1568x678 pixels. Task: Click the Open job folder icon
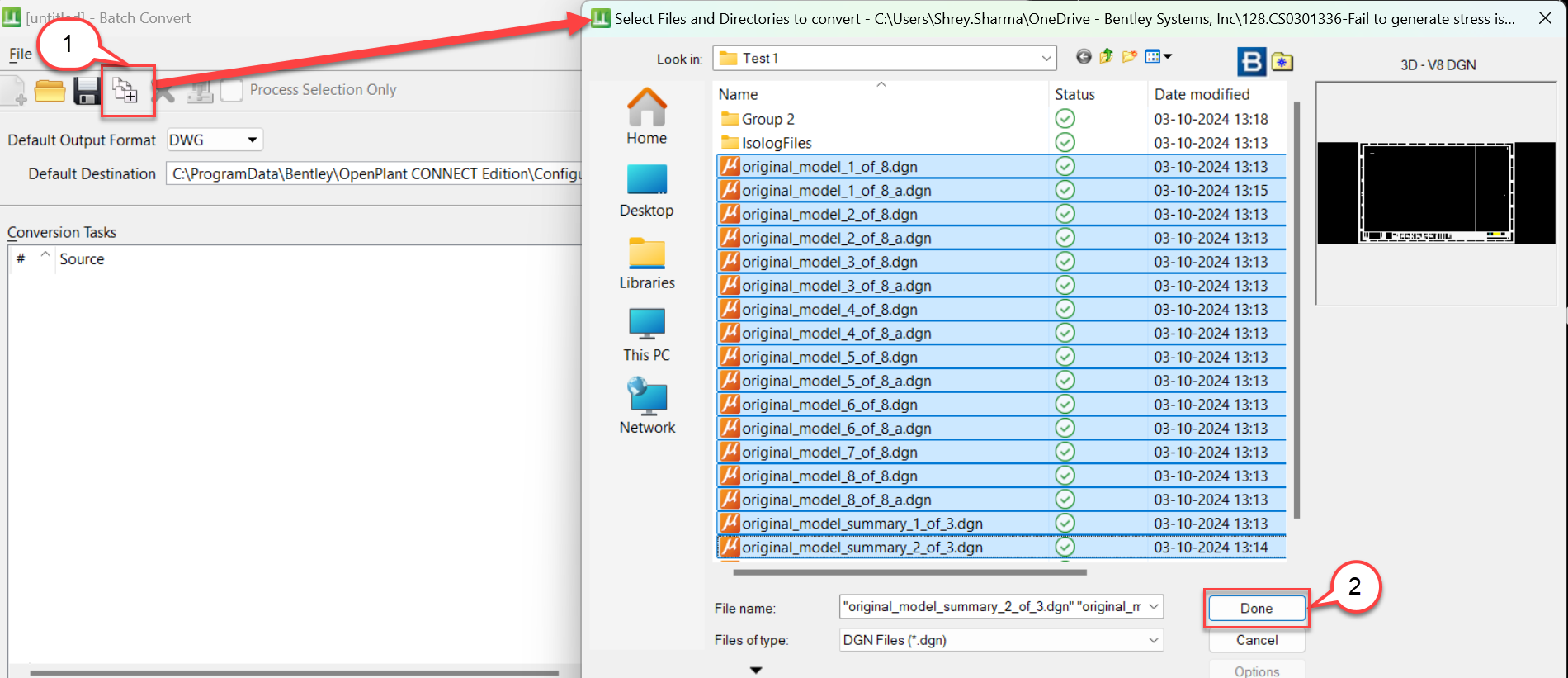coord(50,91)
